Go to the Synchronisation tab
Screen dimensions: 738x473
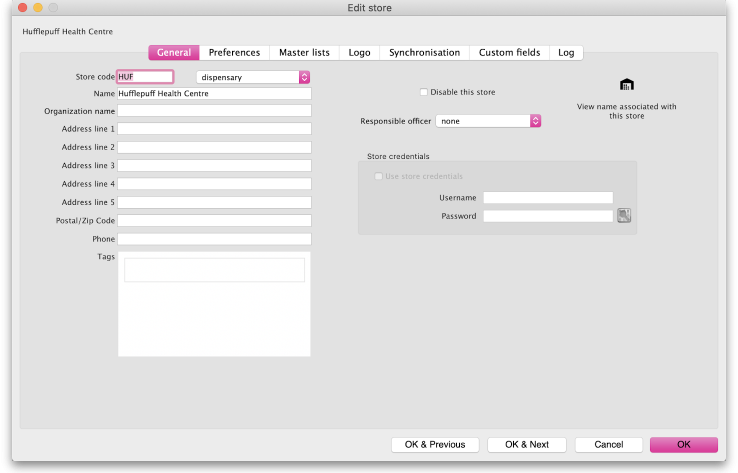(x=424, y=53)
